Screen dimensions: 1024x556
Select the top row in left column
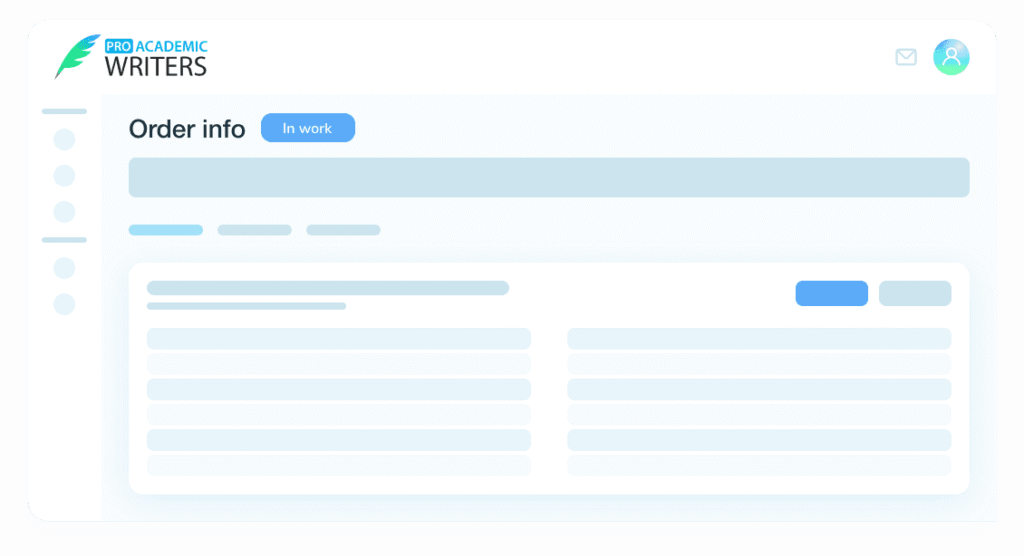(x=338, y=339)
